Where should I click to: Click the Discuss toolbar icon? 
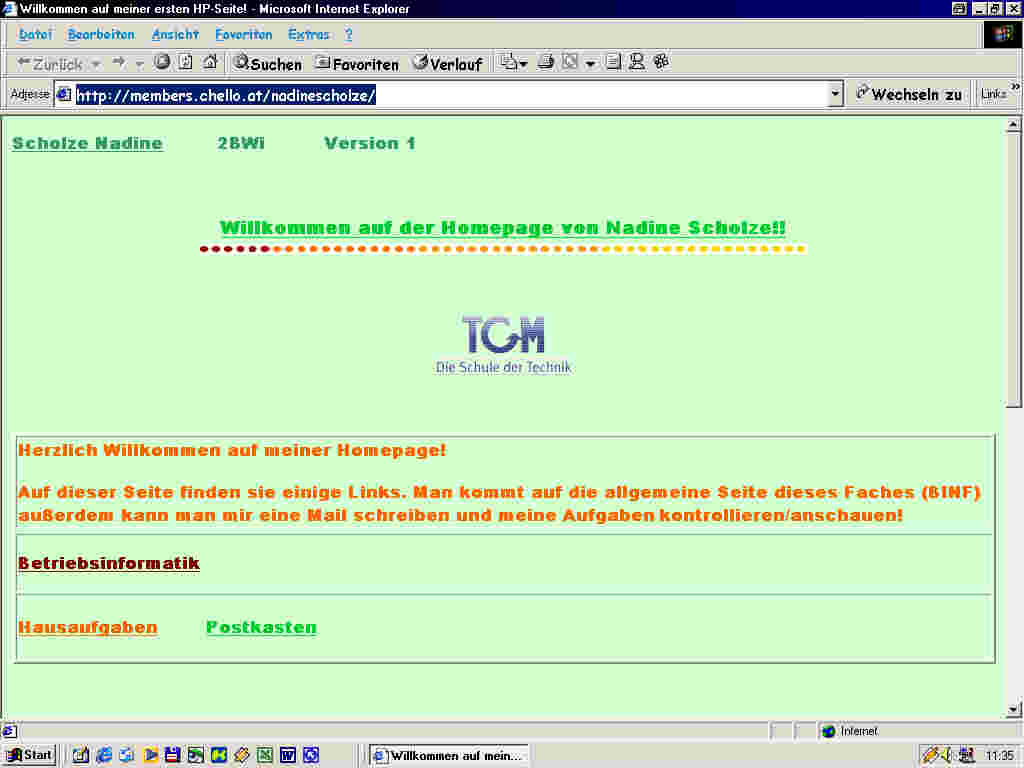tap(613, 62)
